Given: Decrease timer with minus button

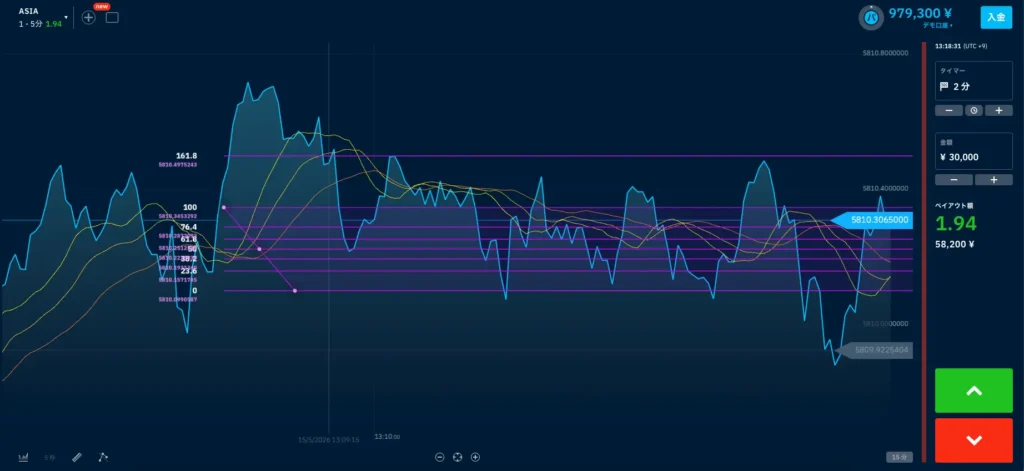Looking at the screenshot, I should pyautogui.click(x=949, y=110).
